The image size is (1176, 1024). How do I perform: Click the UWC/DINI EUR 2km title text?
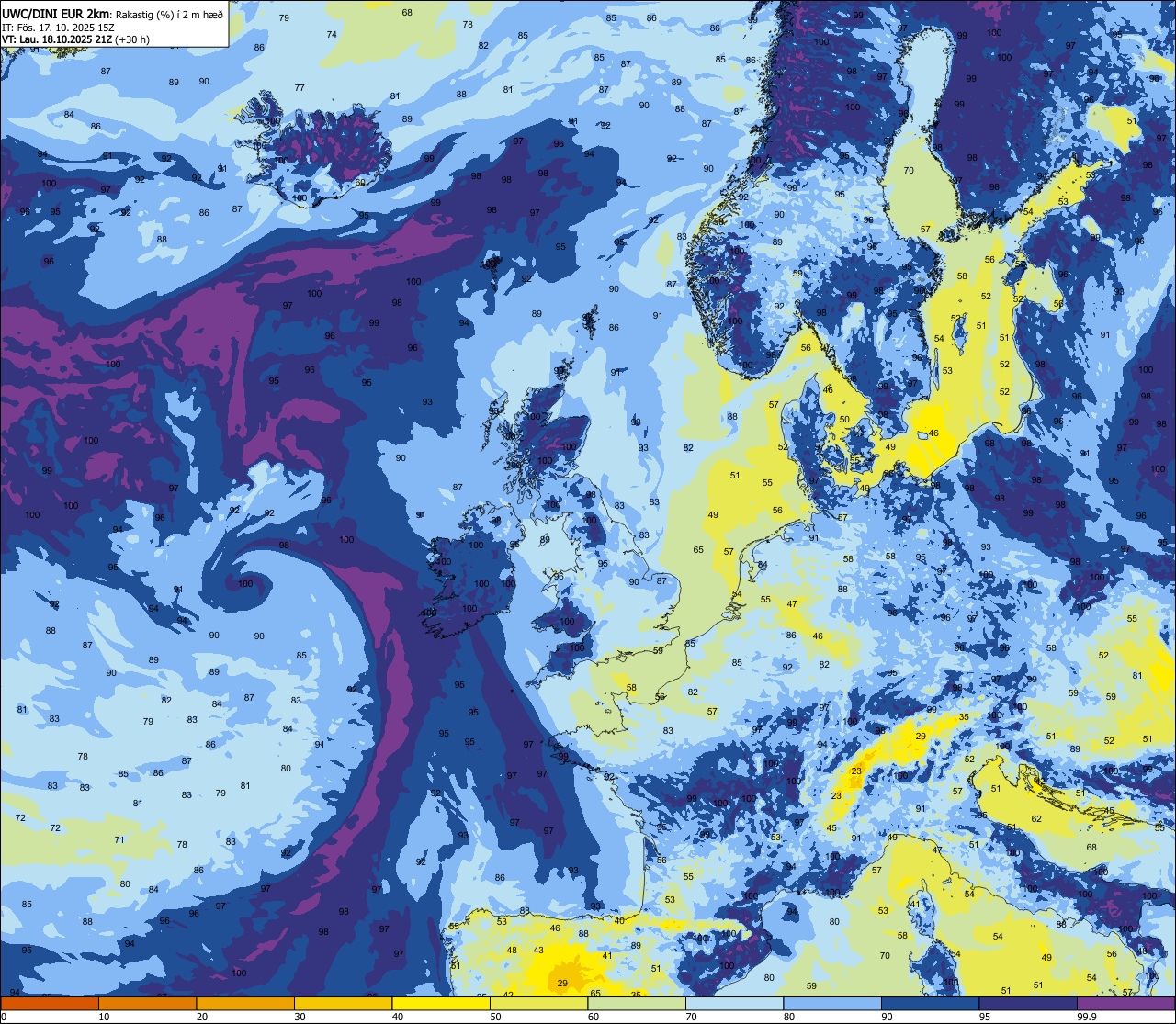[x=56, y=12]
